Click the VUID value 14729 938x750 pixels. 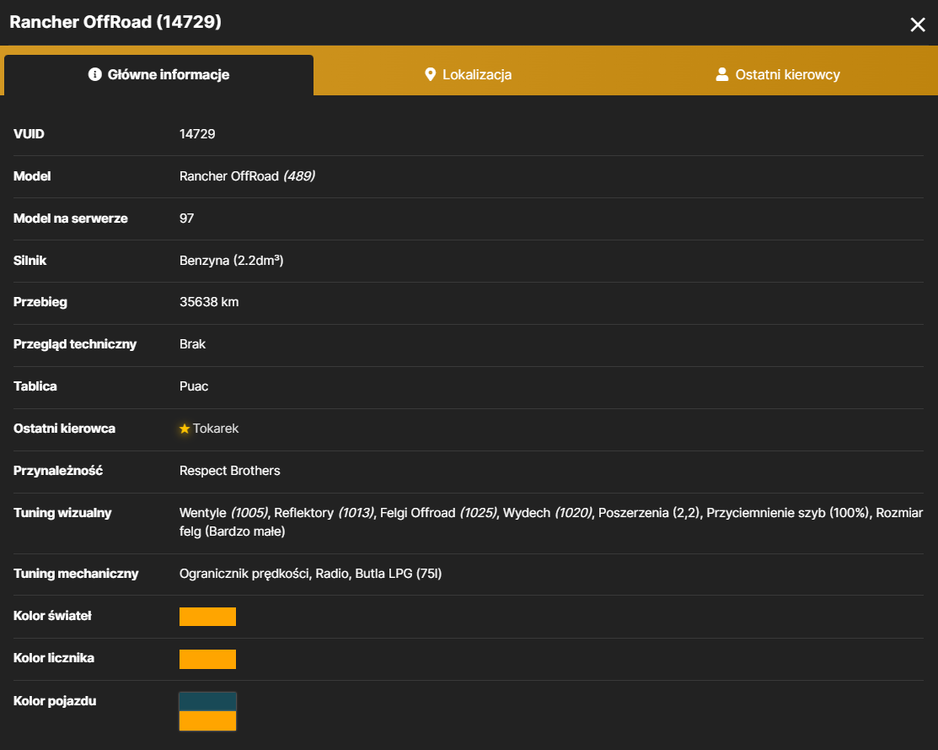click(197, 134)
